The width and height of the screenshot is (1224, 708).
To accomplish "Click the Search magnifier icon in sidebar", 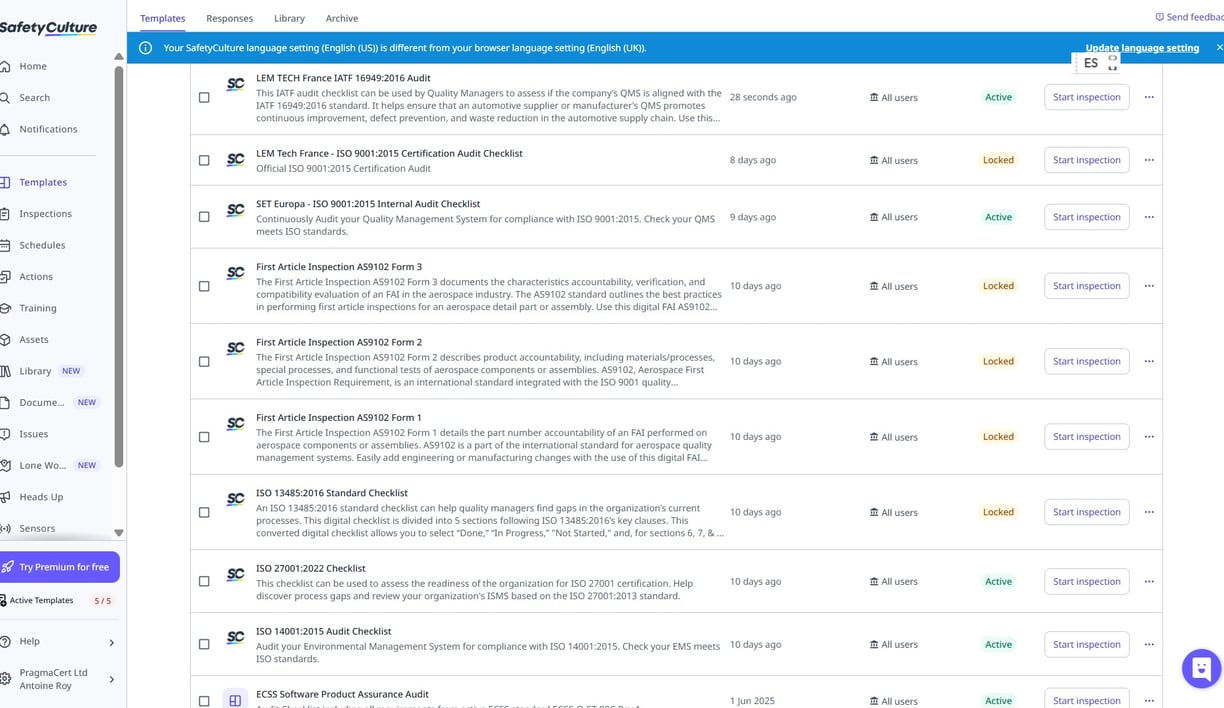I will click(6, 98).
